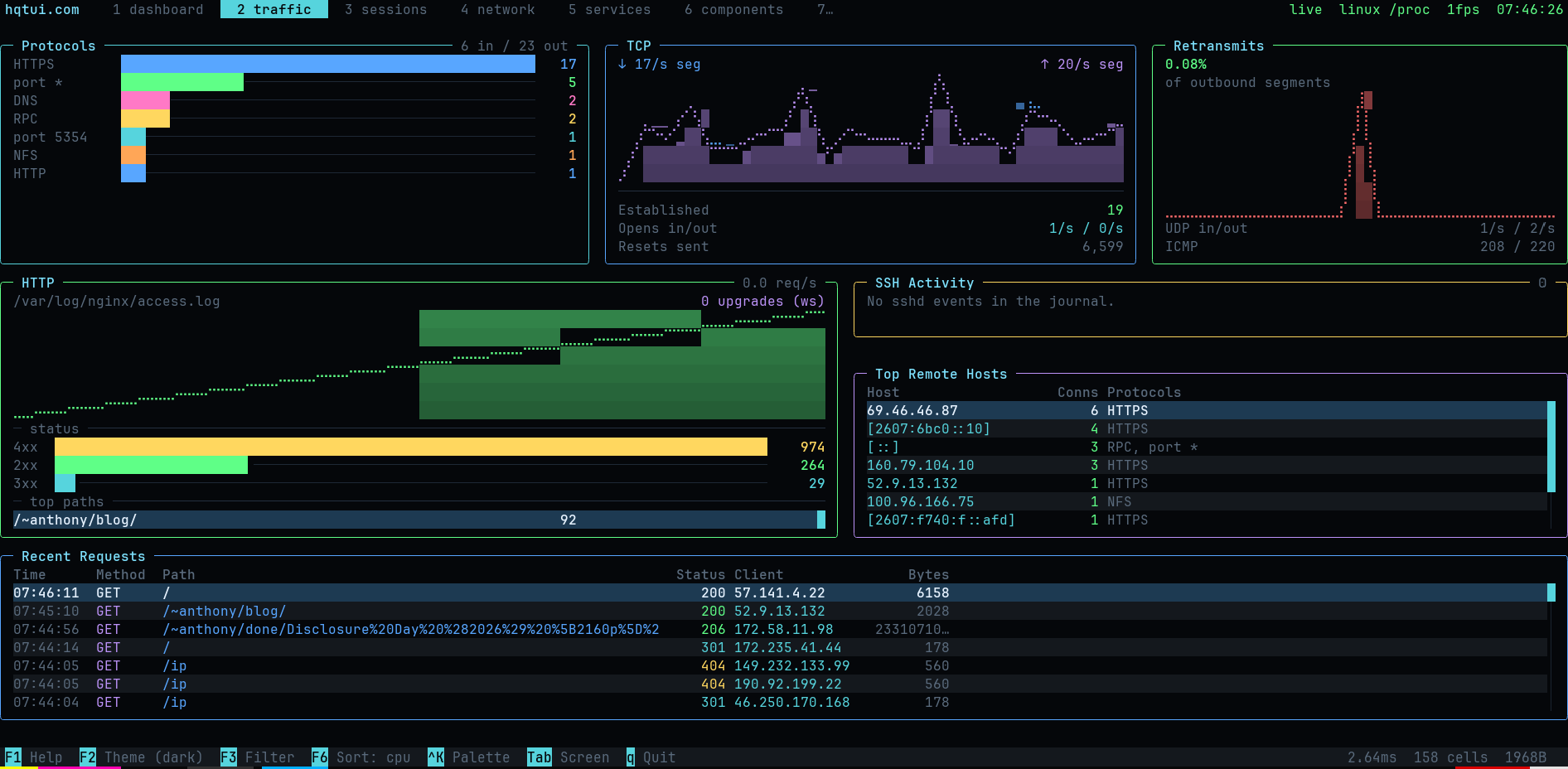
Task: Click the ICMP 208 / 220 value
Action: click(x=1517, y=246)
